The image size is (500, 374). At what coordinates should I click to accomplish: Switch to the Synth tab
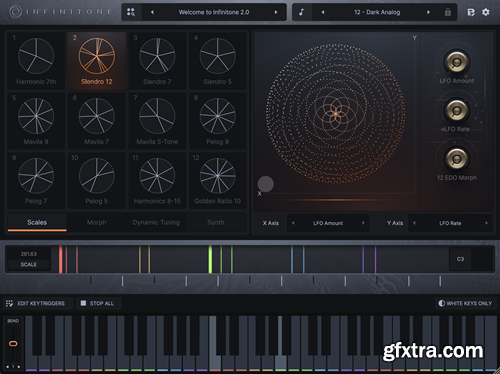click(216, 222)
